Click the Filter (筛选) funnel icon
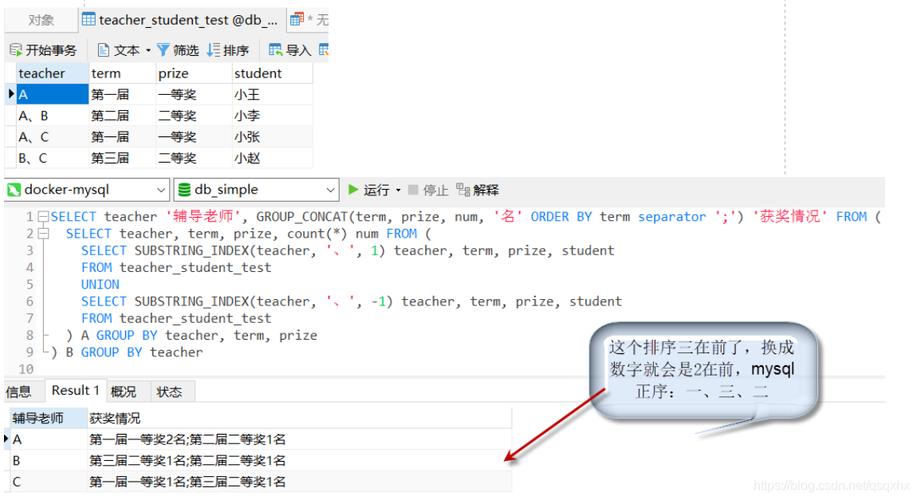The image size is (917, 500). (163, 50)
